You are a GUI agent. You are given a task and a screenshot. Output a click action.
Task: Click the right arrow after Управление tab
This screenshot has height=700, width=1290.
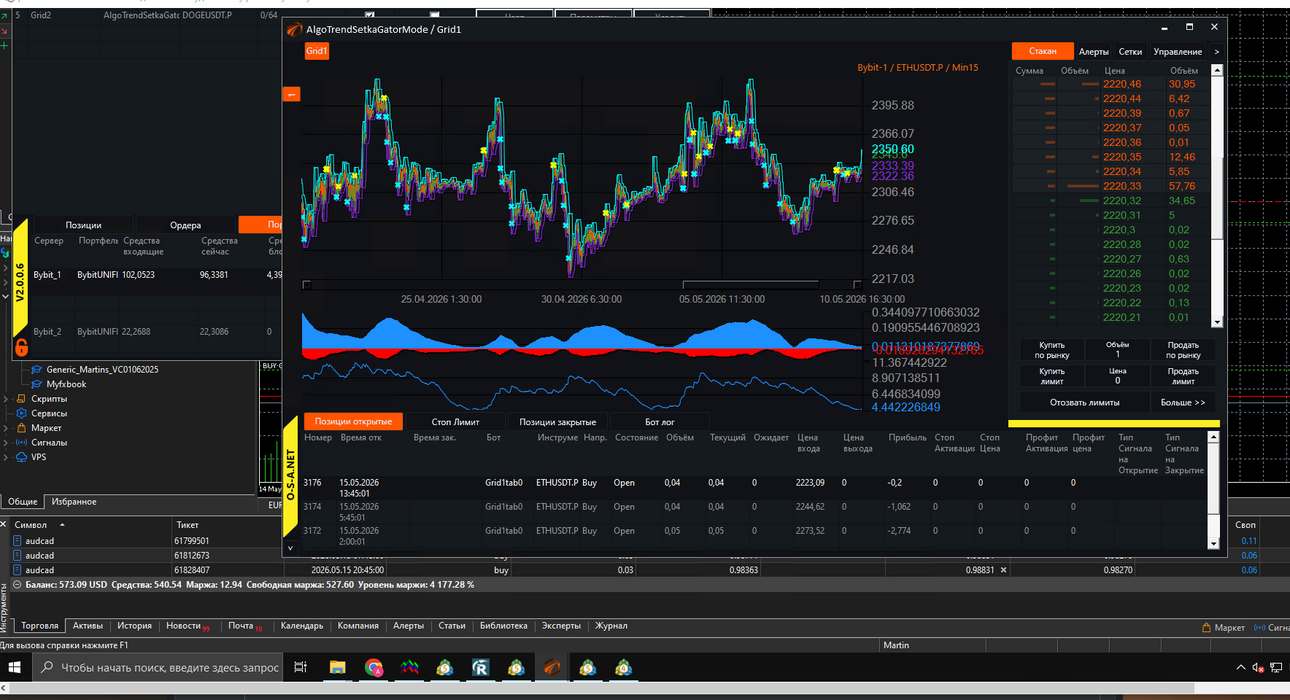pyautogui.click(x=1216, y=51)
